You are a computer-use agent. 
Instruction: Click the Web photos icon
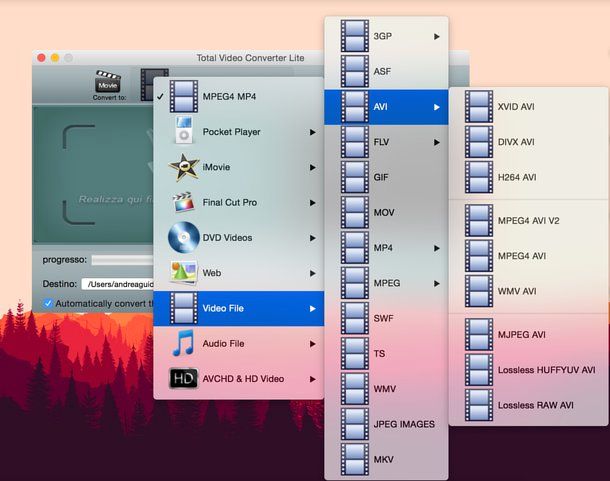pyautogui.click(x=184, y=272)
